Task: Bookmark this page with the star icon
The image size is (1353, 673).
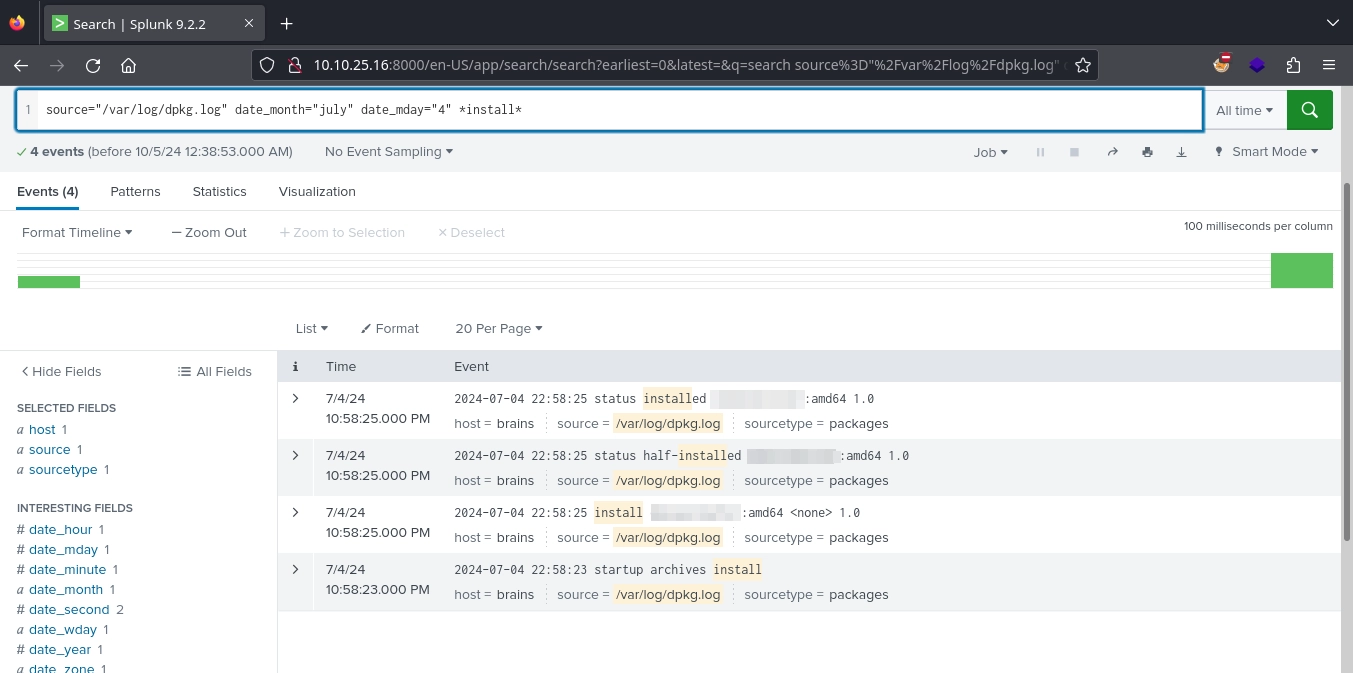Action: pyautogui.click(x=1082, y=65)
